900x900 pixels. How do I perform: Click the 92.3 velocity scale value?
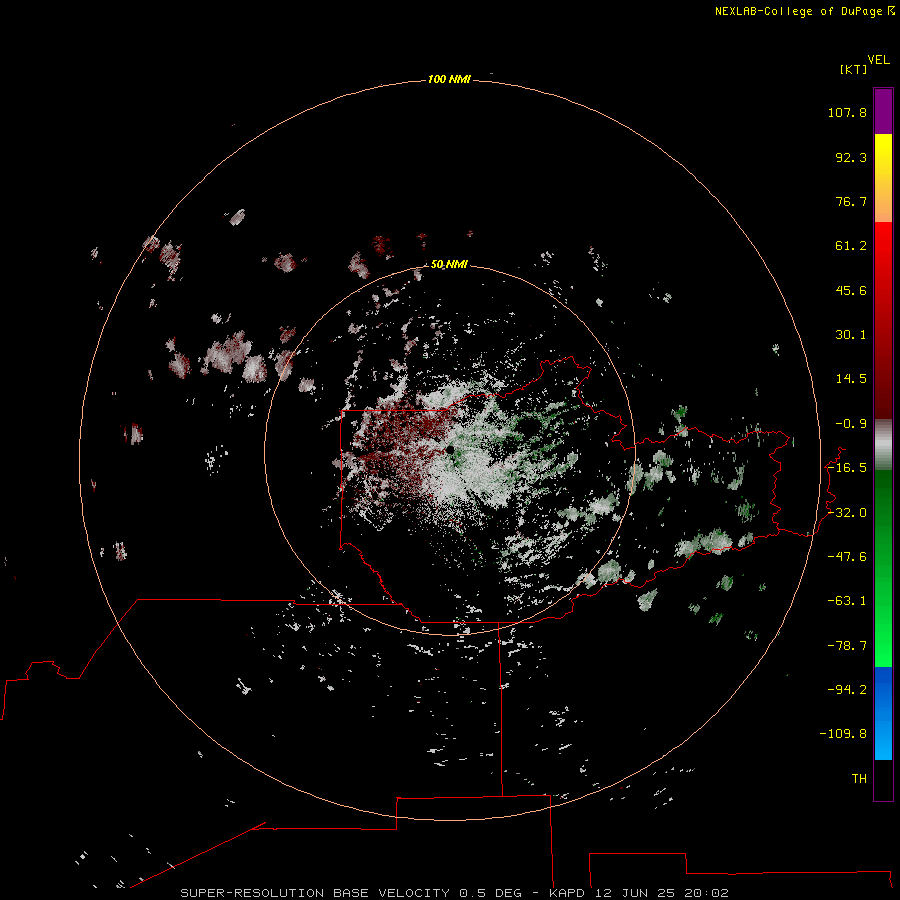pyautogui.click(x=851, y=157)
